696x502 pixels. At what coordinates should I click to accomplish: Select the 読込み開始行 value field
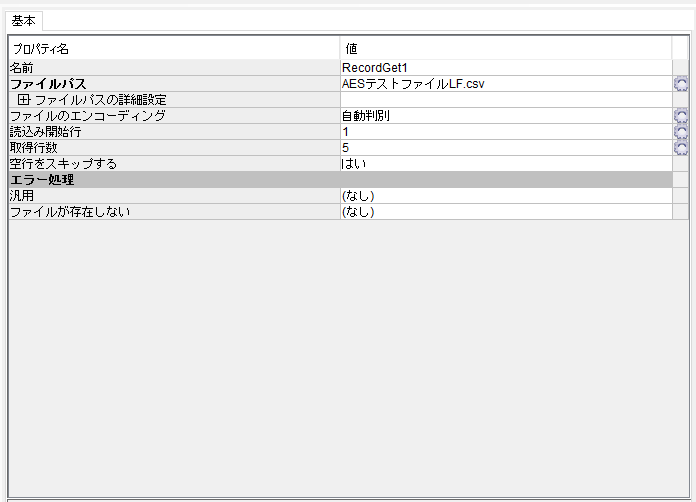(505, 132)
